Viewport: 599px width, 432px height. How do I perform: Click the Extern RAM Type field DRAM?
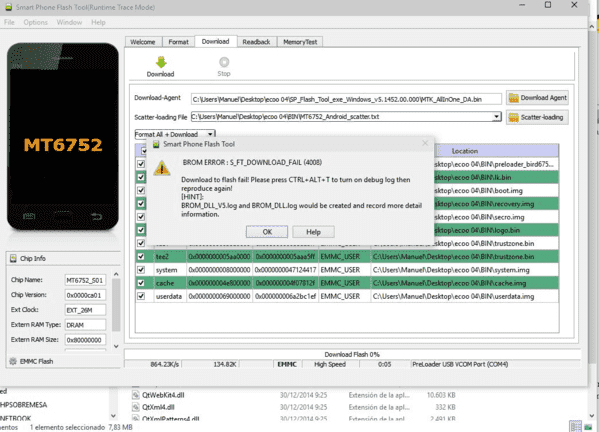click(x=85, y=325)
